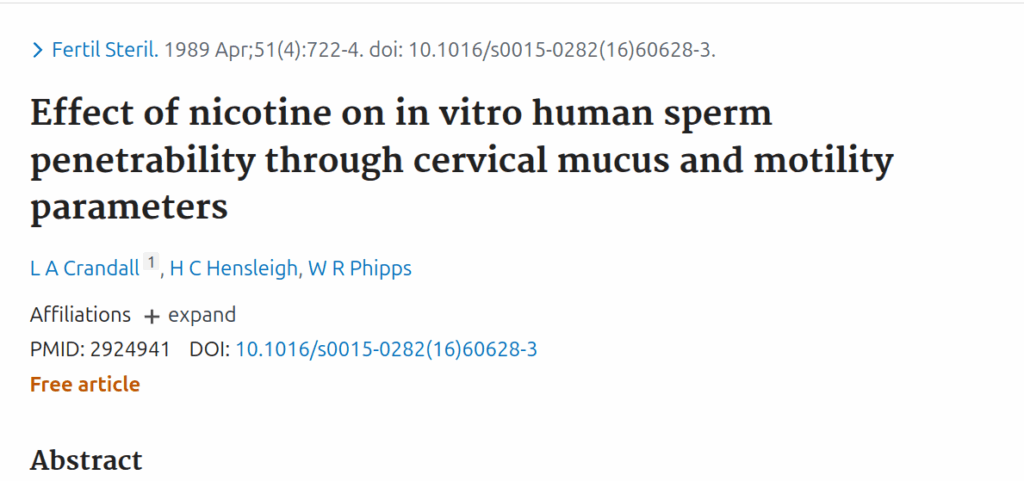Open author H C Hensleigh's link

pyautogui.click(x=232, y=268)
